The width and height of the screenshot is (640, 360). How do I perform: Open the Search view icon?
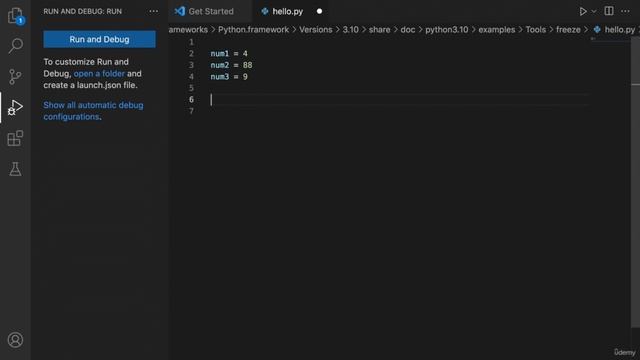click(x=16, y=46)
